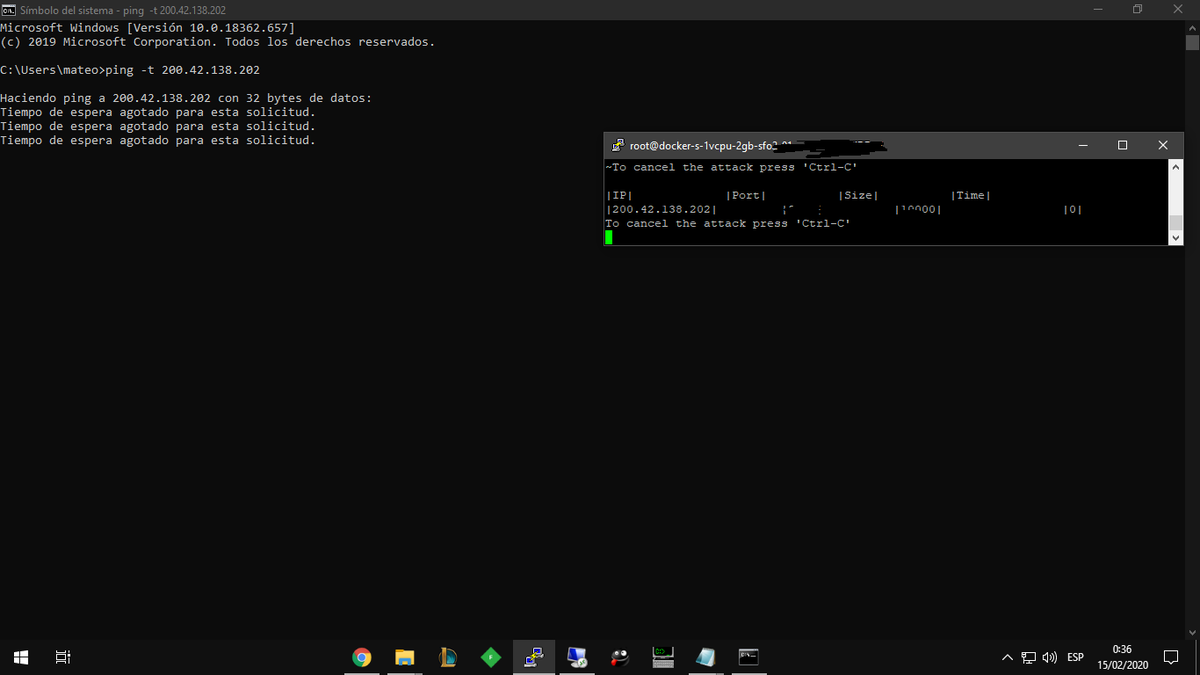Open the Windows Start menu
This screenshot has width=1200, height=675.
pyautogui.click(x=21, y=657)
